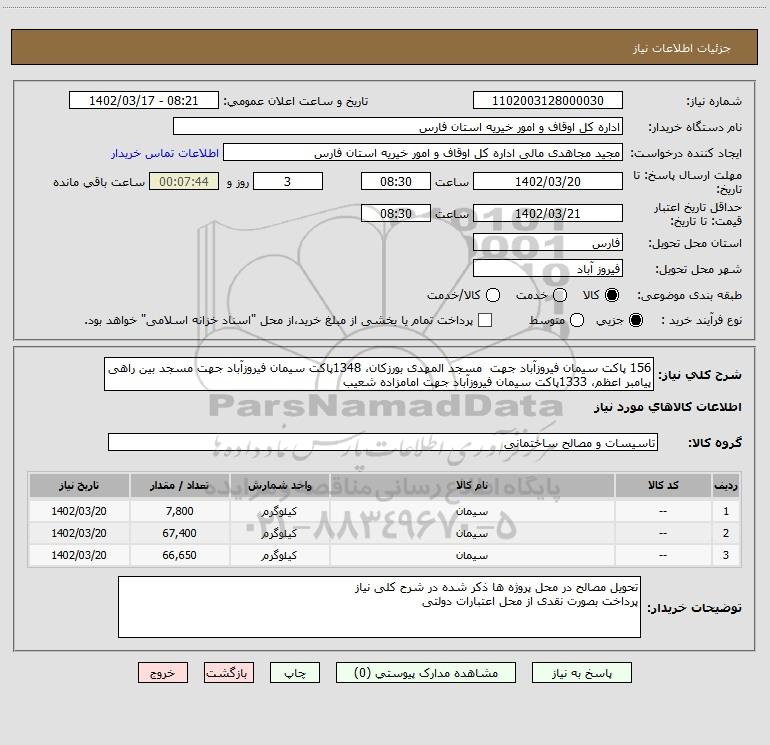The image size is (770, 745).
Task: Click سیمان in row 3
Action: pos(472,555)
